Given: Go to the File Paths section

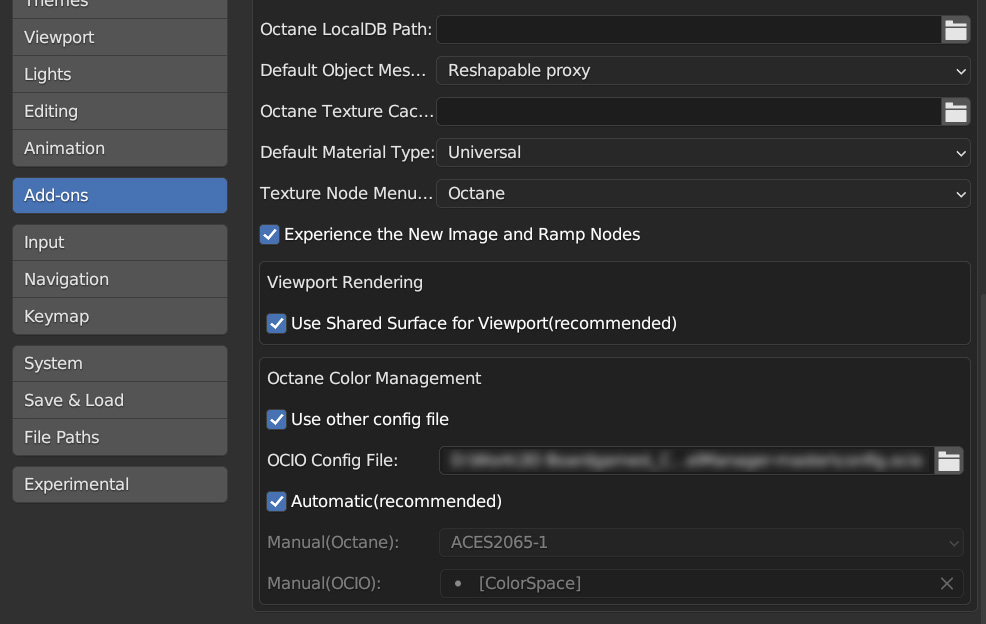Looking at the screenshot, I should pyautogui.click(x=119, y=437).
